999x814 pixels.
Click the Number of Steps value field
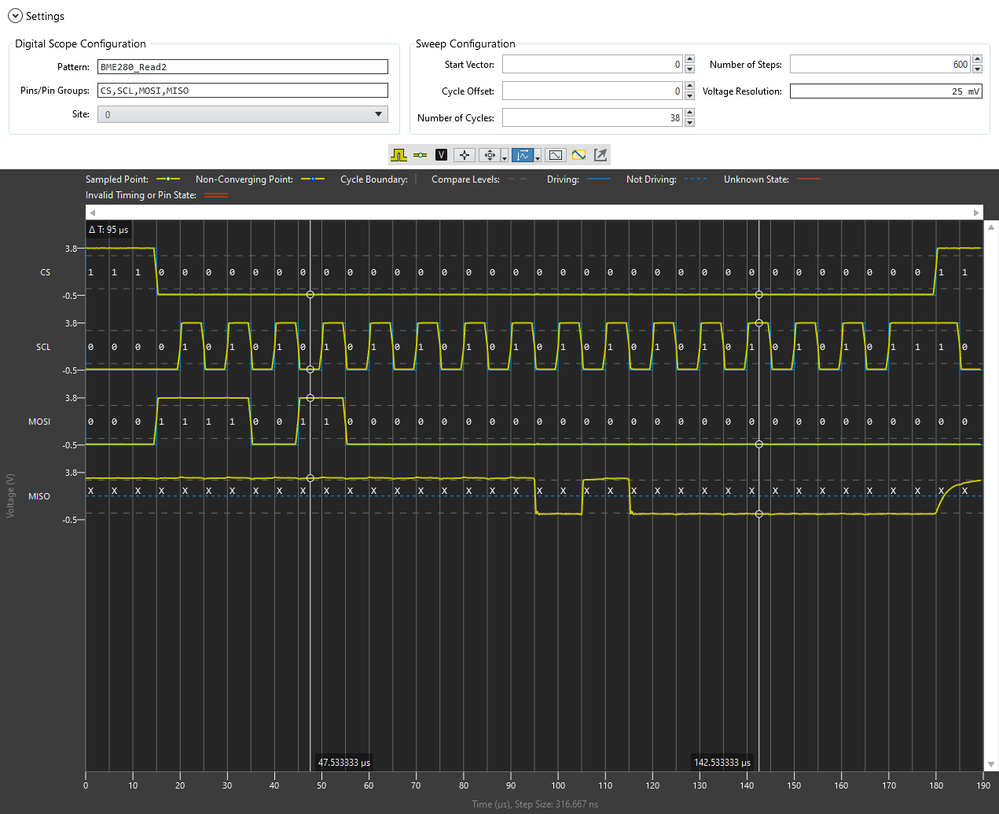[880, 64]
